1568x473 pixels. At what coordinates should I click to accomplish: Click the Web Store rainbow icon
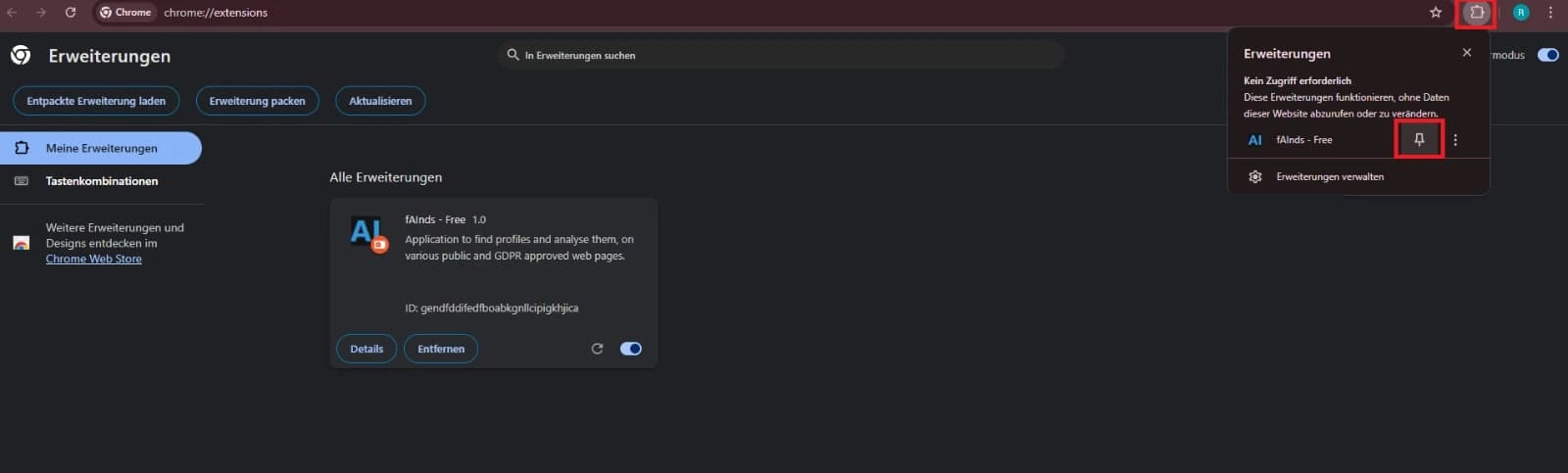[x=21, y=243]
